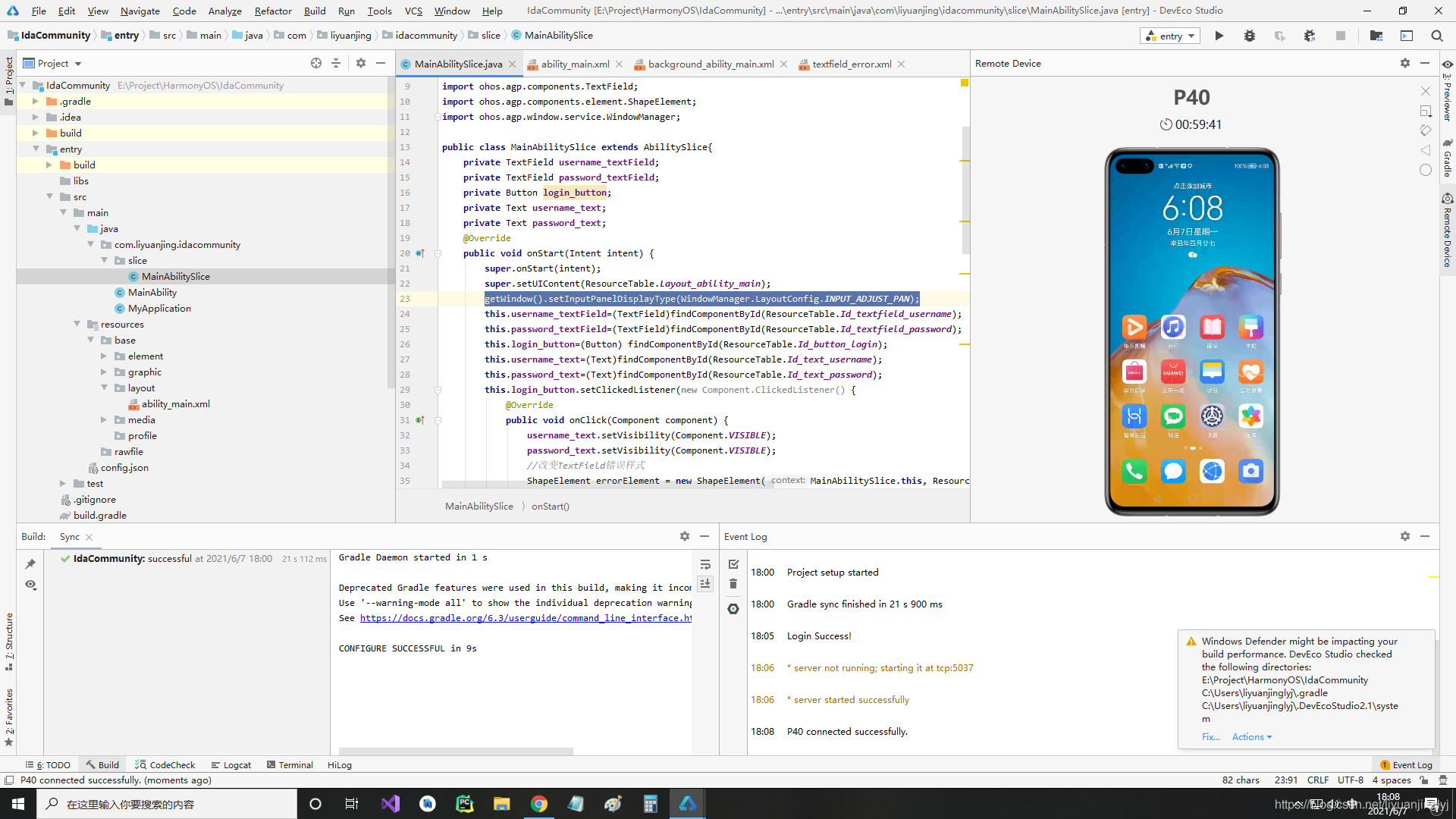This screenshot has width=1456, height=819.
Task: Hide the Project panel with the minus icon
Action: (381, 63)
